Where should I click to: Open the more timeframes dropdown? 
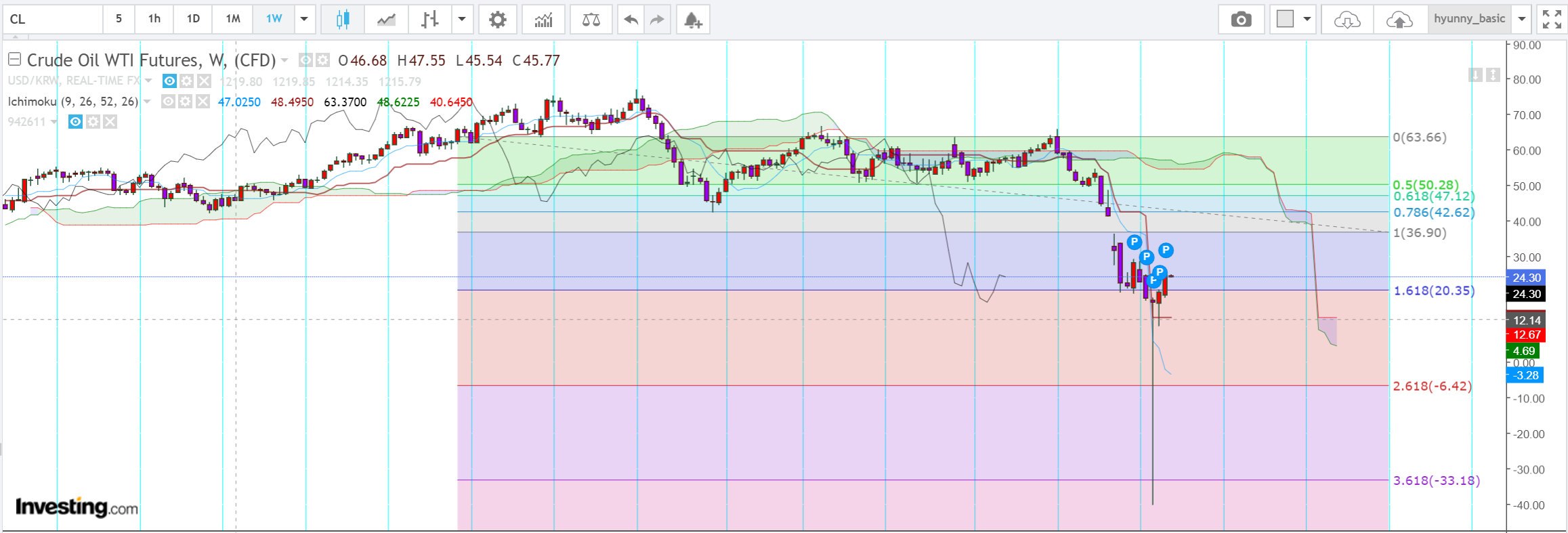[305, 20]
